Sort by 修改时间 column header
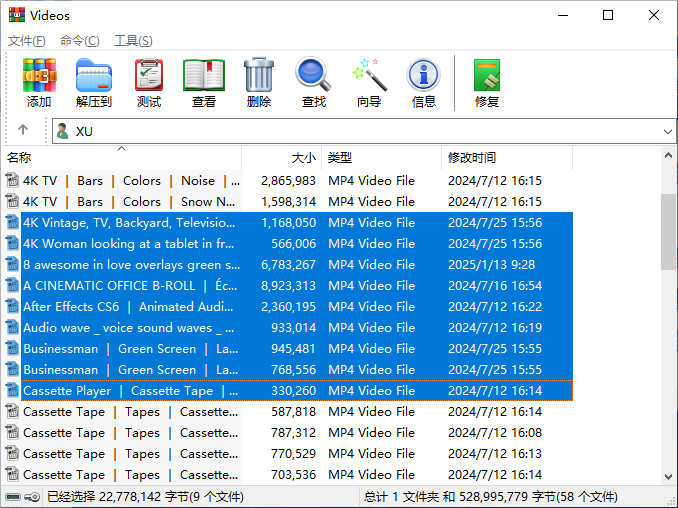 [472, 158]
